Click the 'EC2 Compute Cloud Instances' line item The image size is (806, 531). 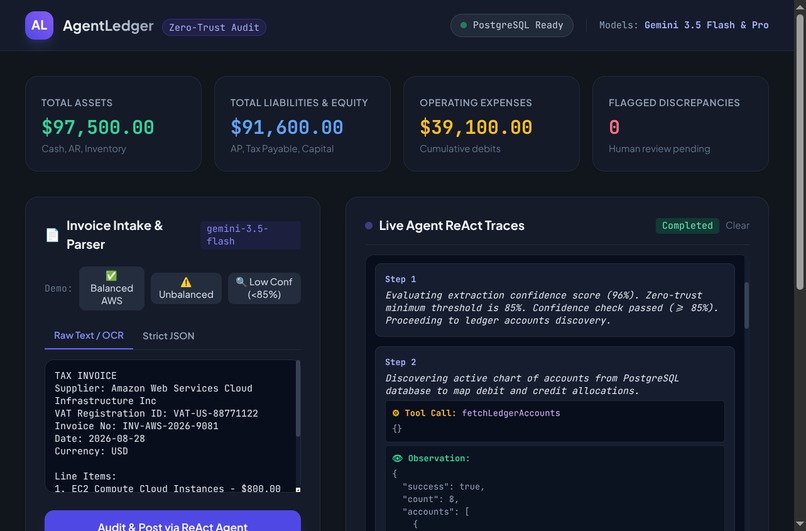pyautogui.click(x=168, y=488)
